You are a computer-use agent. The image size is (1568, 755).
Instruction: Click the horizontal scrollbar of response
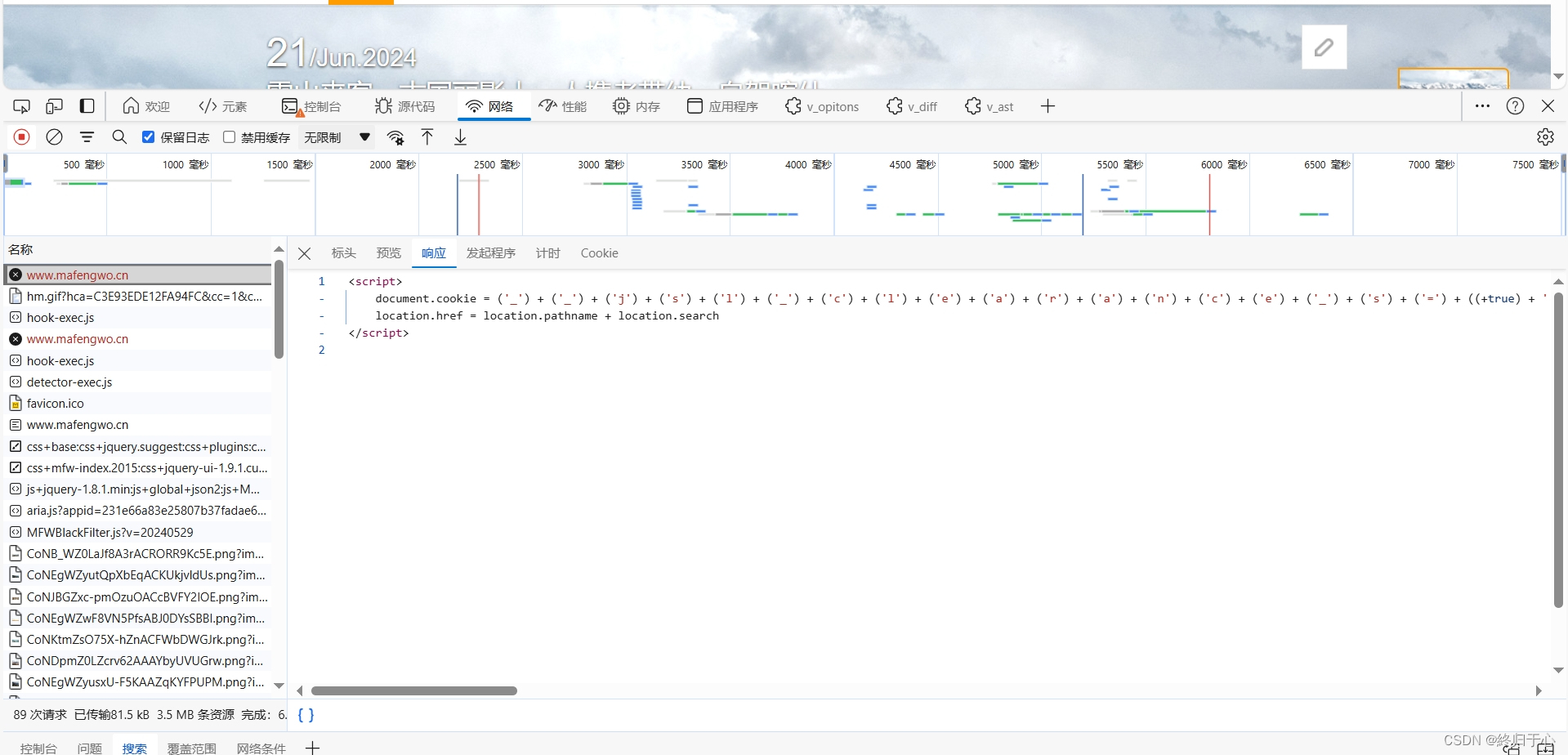(414, 690)
